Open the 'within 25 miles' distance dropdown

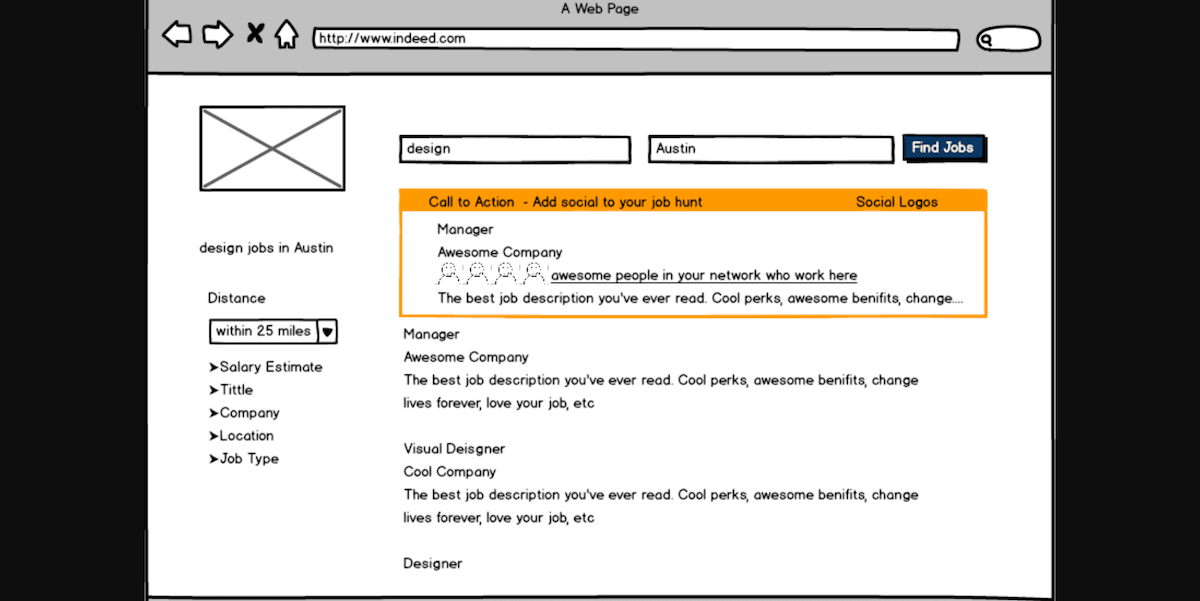coord(272,331)
